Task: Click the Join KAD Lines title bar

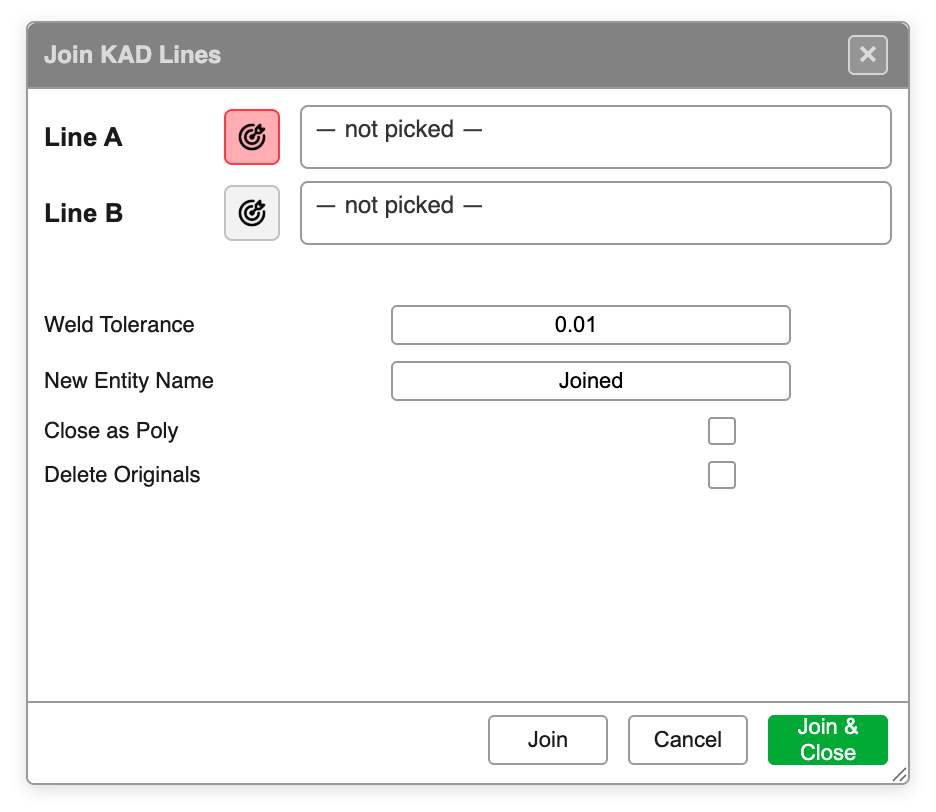Action: [400, 55]
